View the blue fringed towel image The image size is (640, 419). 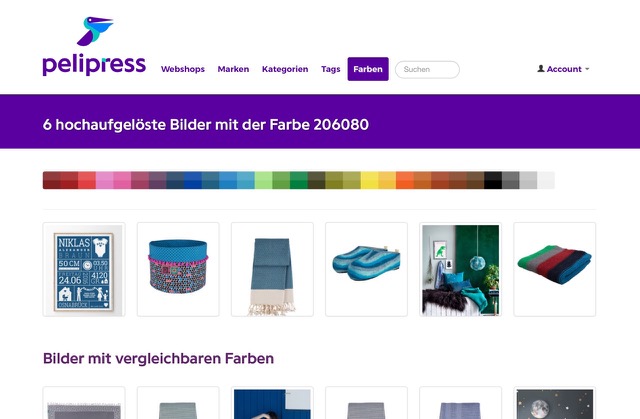click(272, 269)
